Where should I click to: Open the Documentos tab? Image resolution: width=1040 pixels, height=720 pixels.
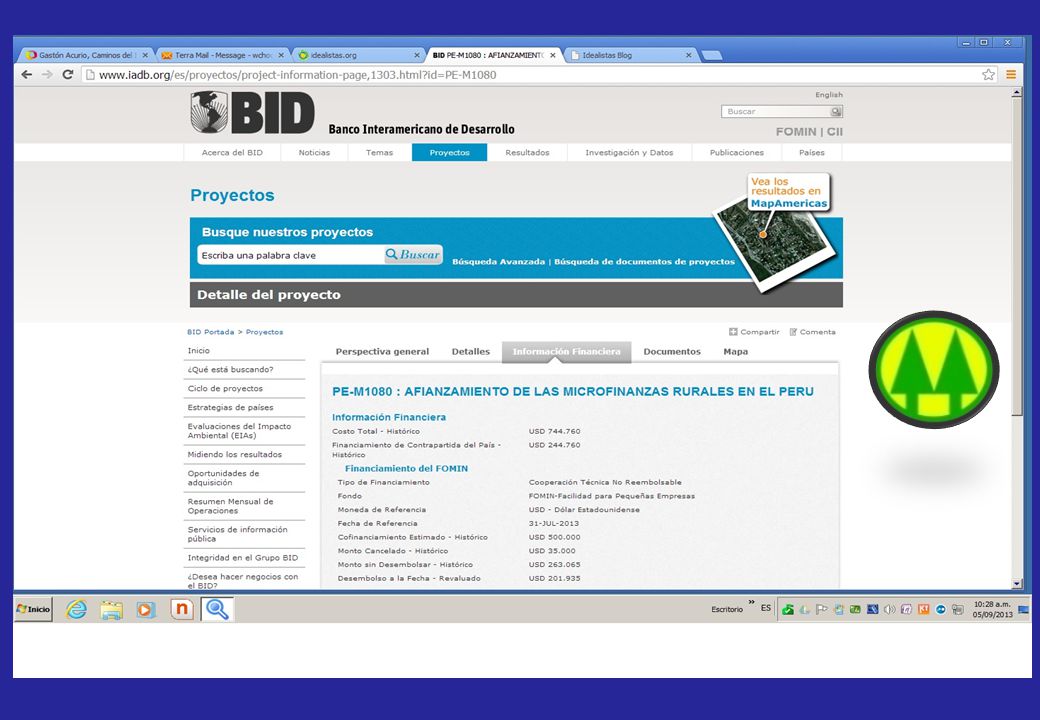coord(672,352)
